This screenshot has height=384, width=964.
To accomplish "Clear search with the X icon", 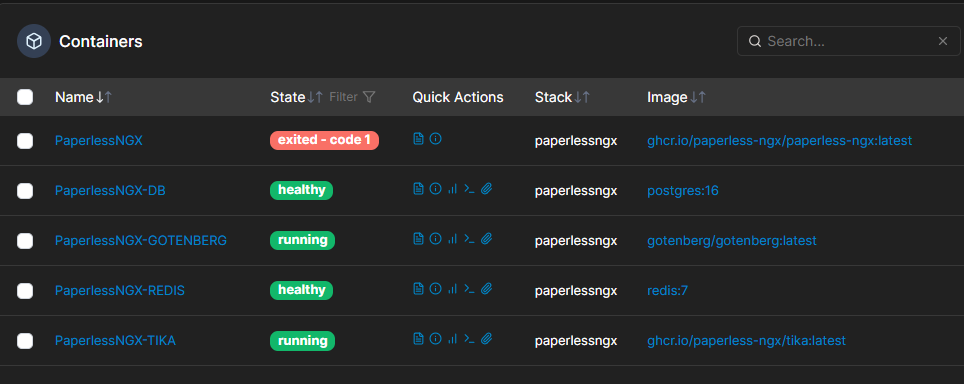I will coord(942,41).
